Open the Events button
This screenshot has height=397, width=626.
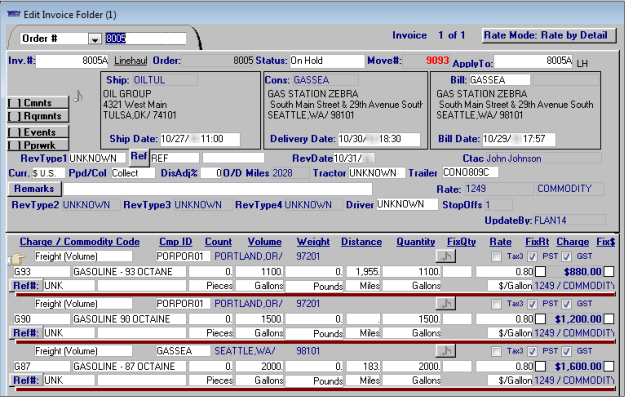38,132
